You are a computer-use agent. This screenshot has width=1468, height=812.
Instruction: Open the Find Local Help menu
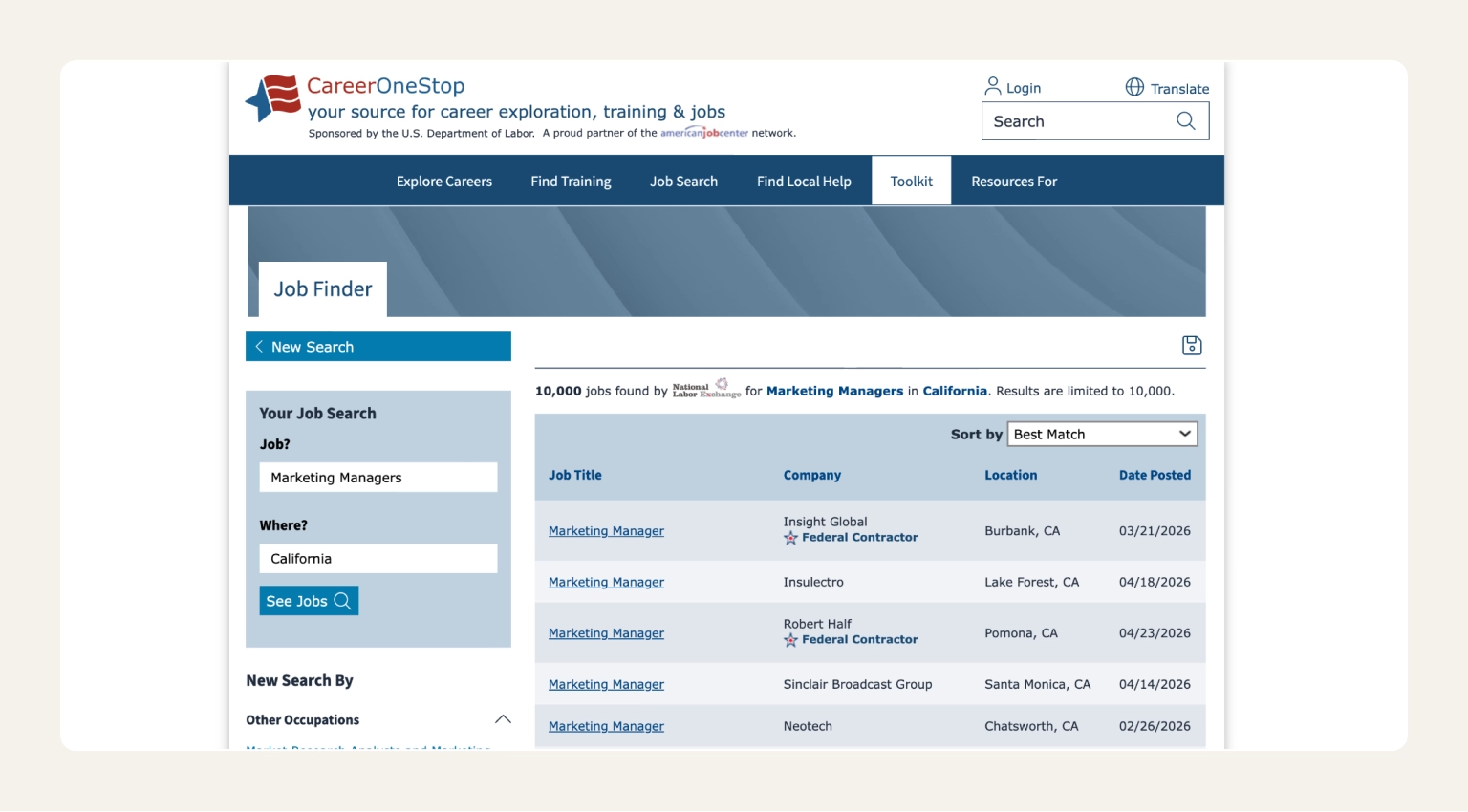click(x=804, y=182)
